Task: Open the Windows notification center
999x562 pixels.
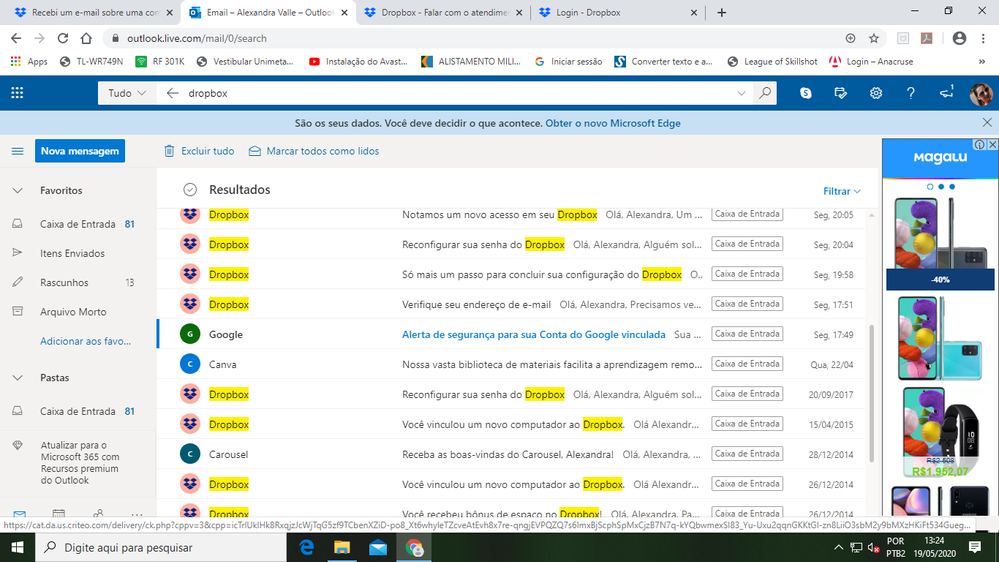Action: pos(975,547)
